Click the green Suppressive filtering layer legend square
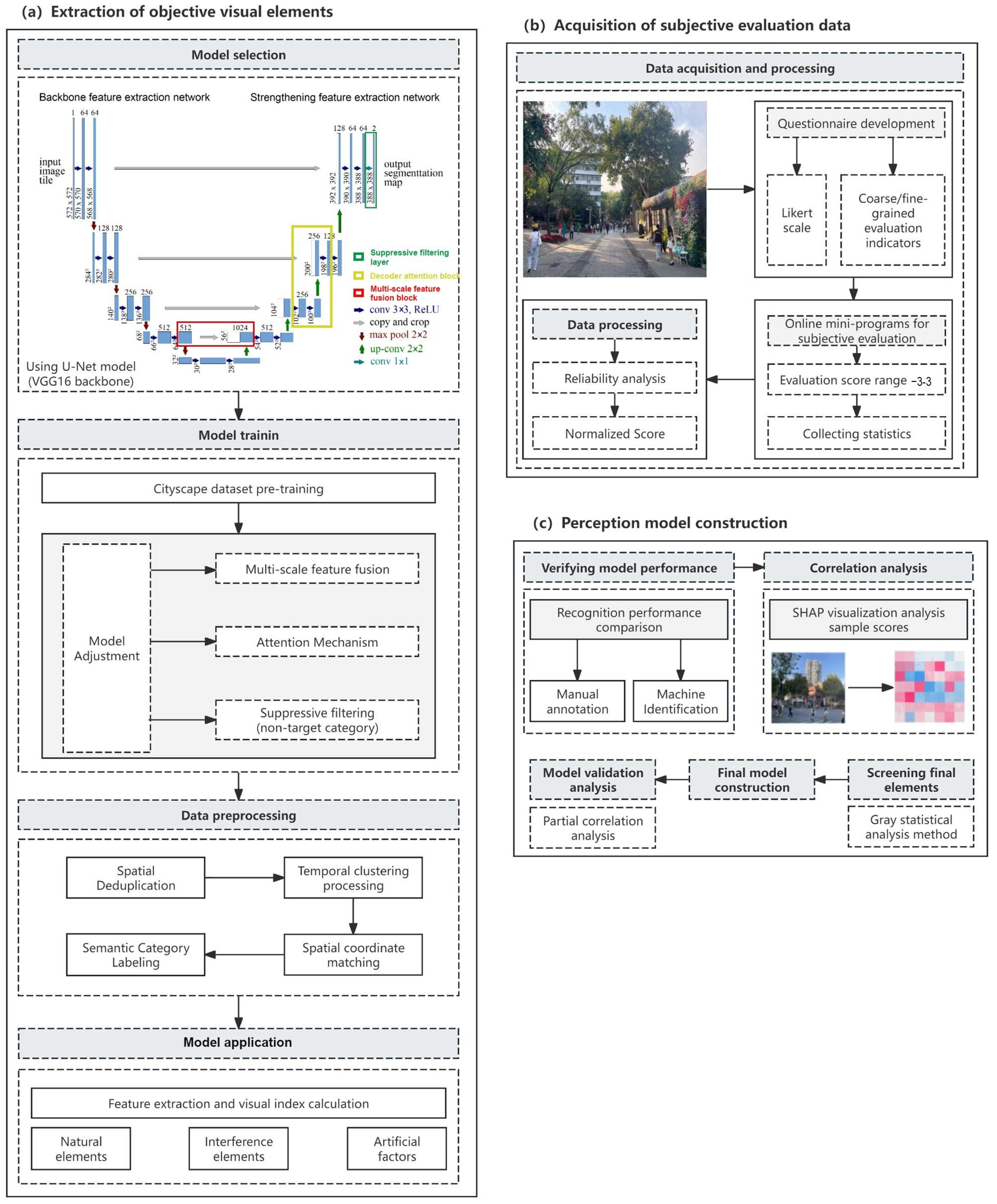 [359, 257]
